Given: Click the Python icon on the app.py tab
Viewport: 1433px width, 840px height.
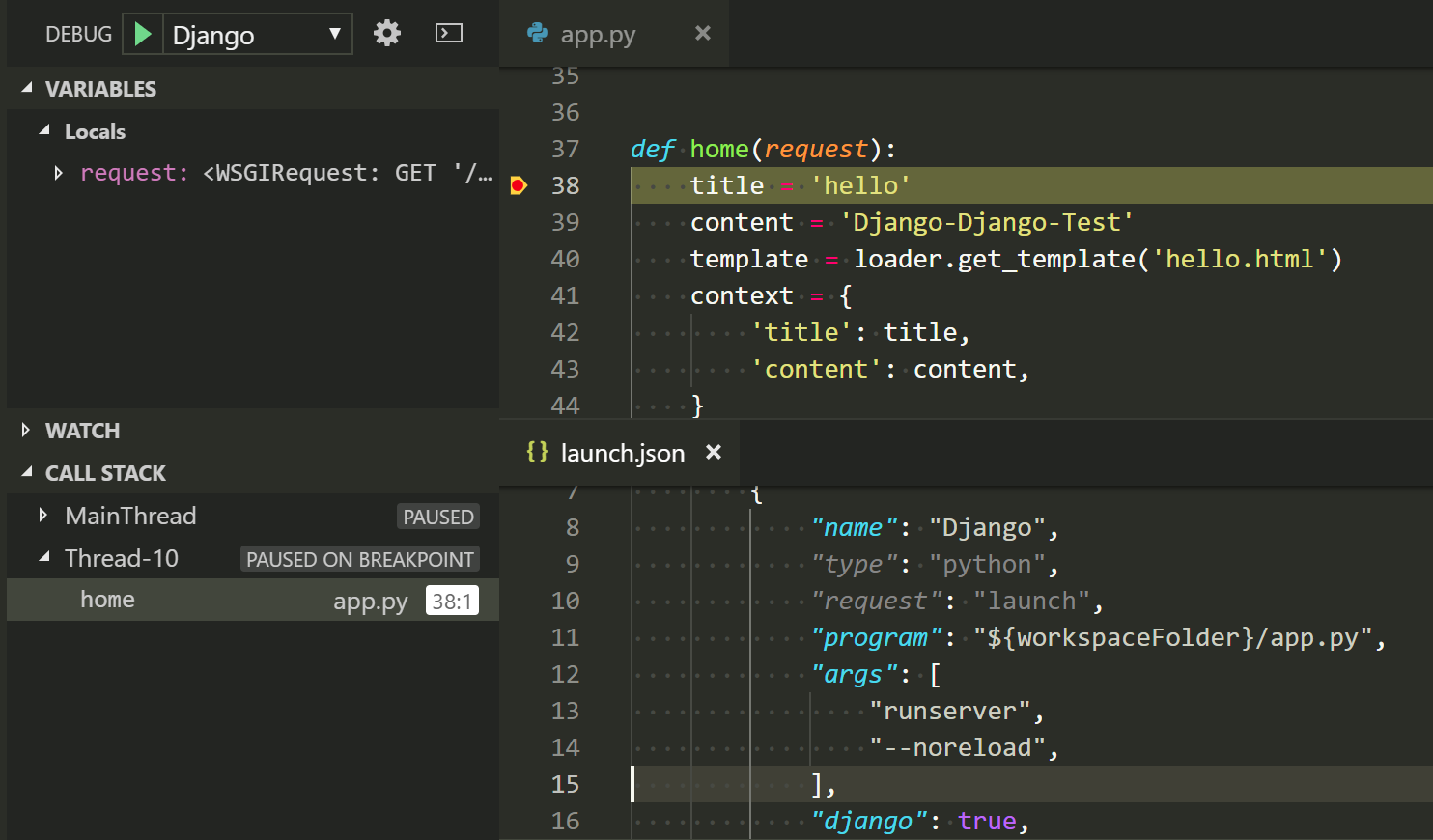Looking at the screenshot, I should click(x=538, y=34).
